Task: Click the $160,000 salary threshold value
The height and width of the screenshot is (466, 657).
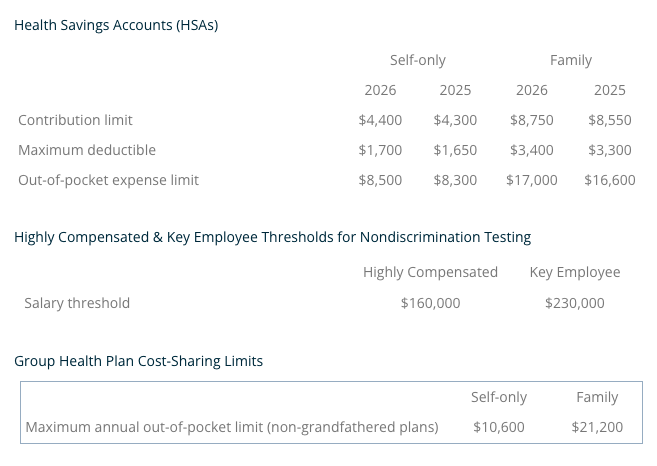Action: point(430,303)
